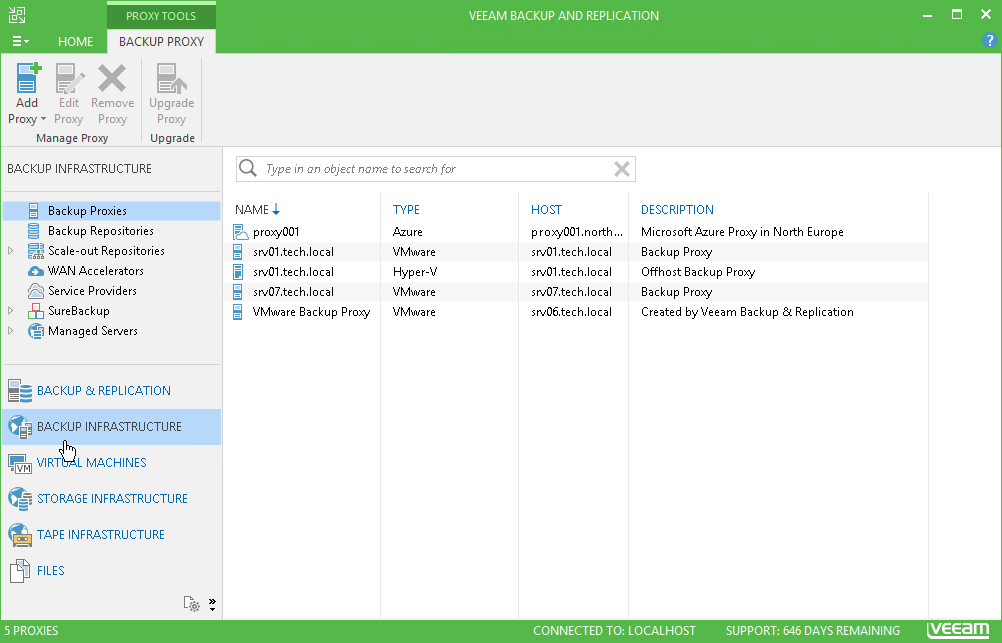Click the Backup Proxies tree icon
This screenshot has height=643, width=1002.
[34, 211]
